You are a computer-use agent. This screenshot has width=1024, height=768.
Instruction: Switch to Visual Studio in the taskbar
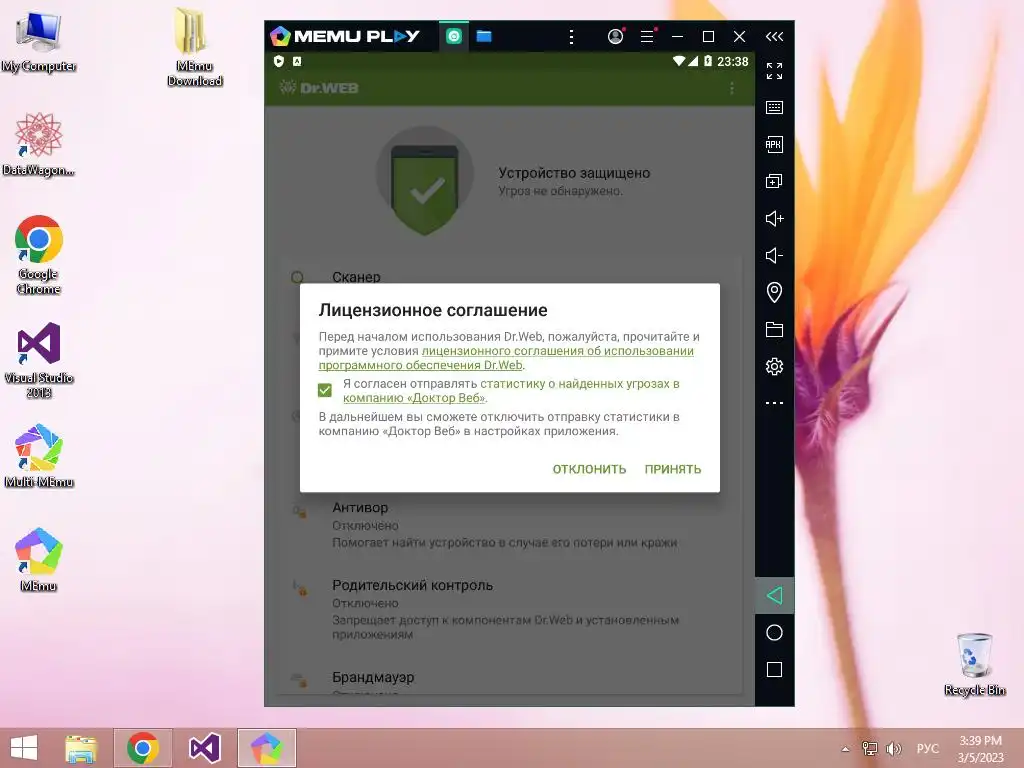pyautogui.click(x=204, y=748)
